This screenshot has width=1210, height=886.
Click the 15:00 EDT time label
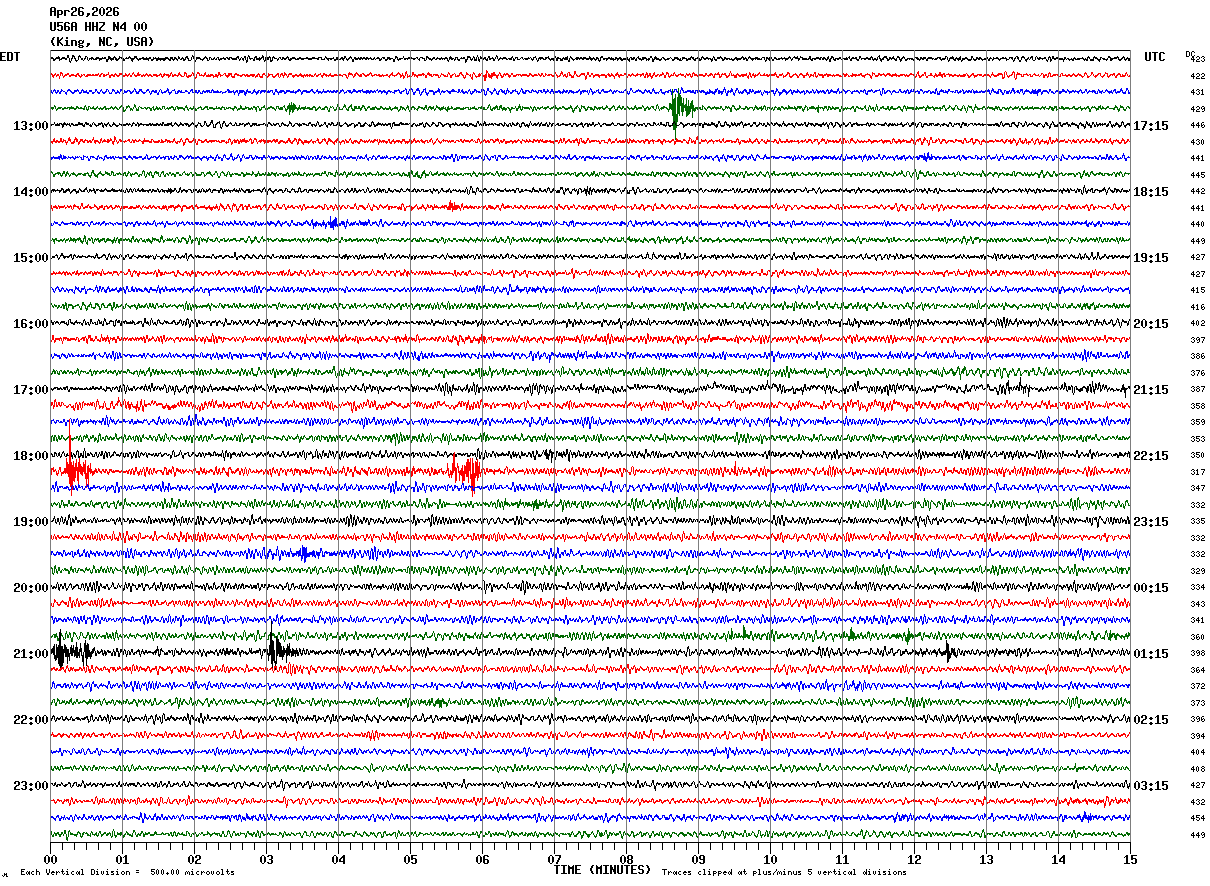click(x=30, y=258)
